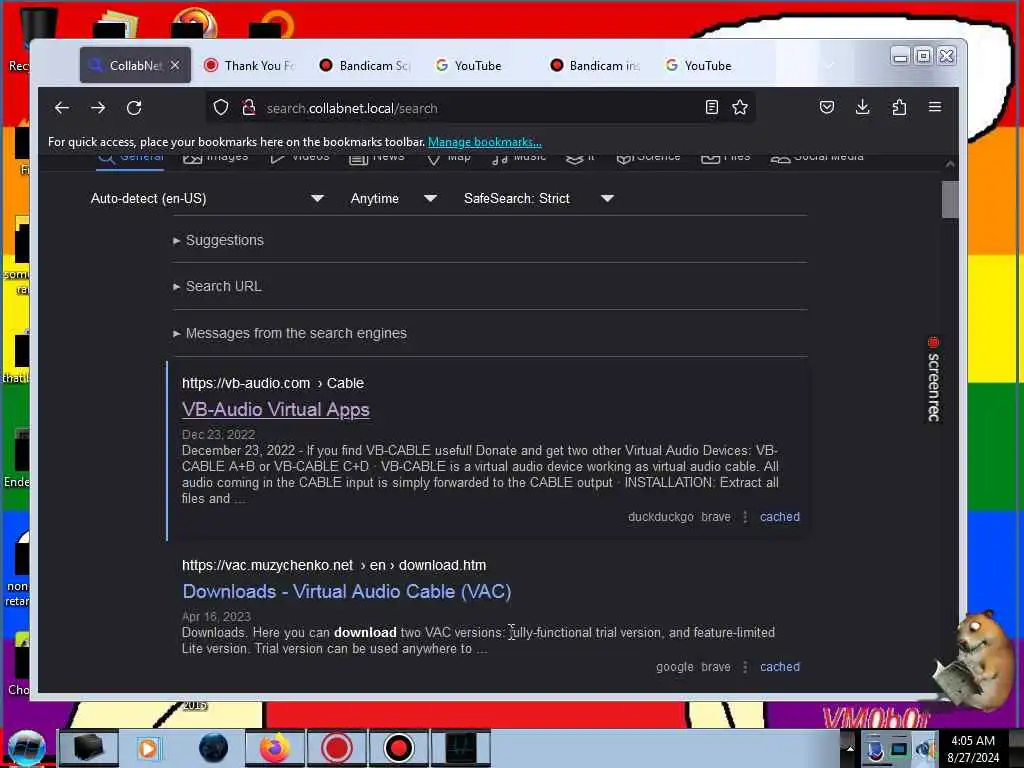Click the "Apr 16, 2023" result date
The width and height of the screenshot is (1024, 768).
pyautogui.click(x=216, y=617)
